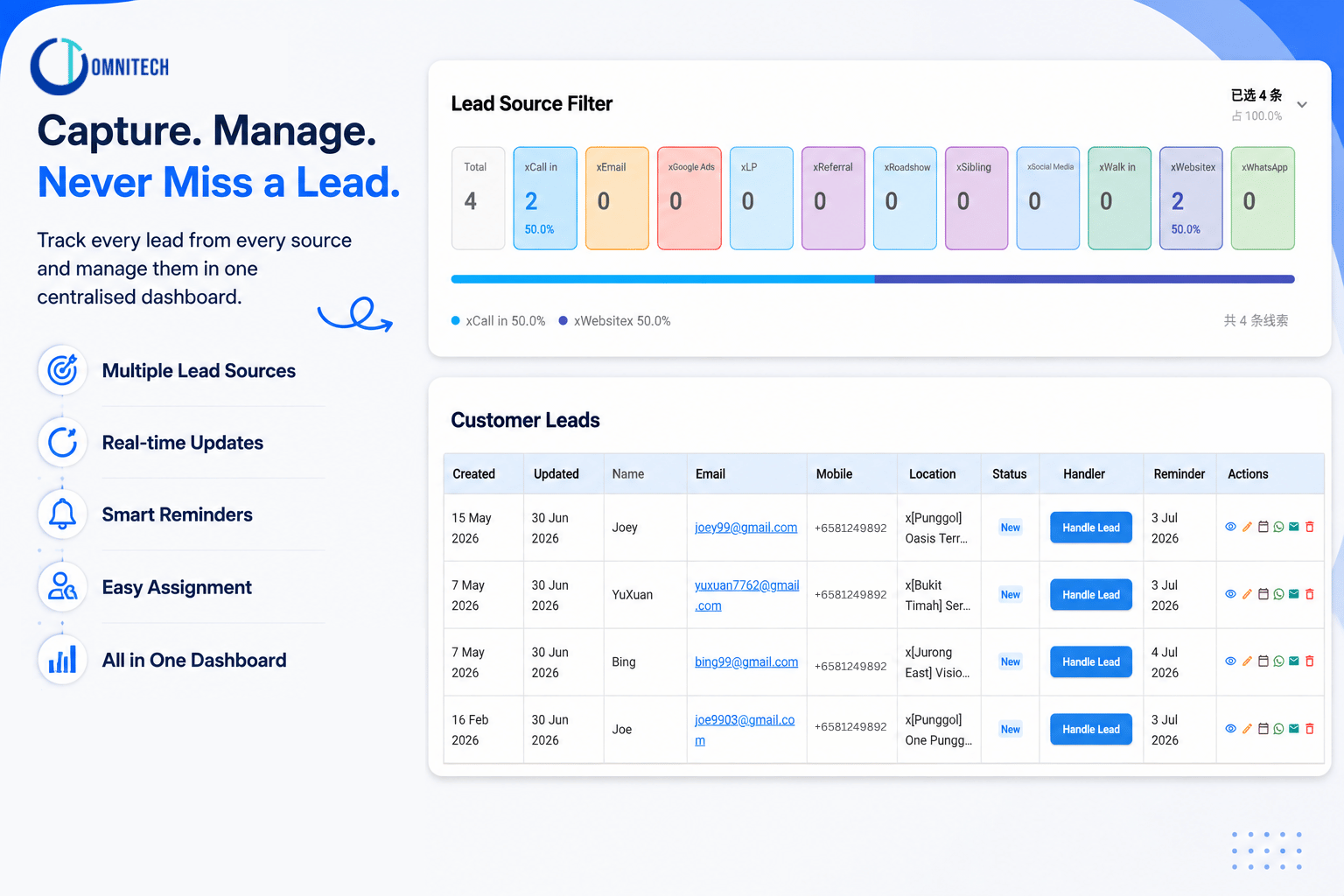This screenshot has width=1344, height=896.
Task: Click the Easy Assignment person icon
Action: point(62,586)
